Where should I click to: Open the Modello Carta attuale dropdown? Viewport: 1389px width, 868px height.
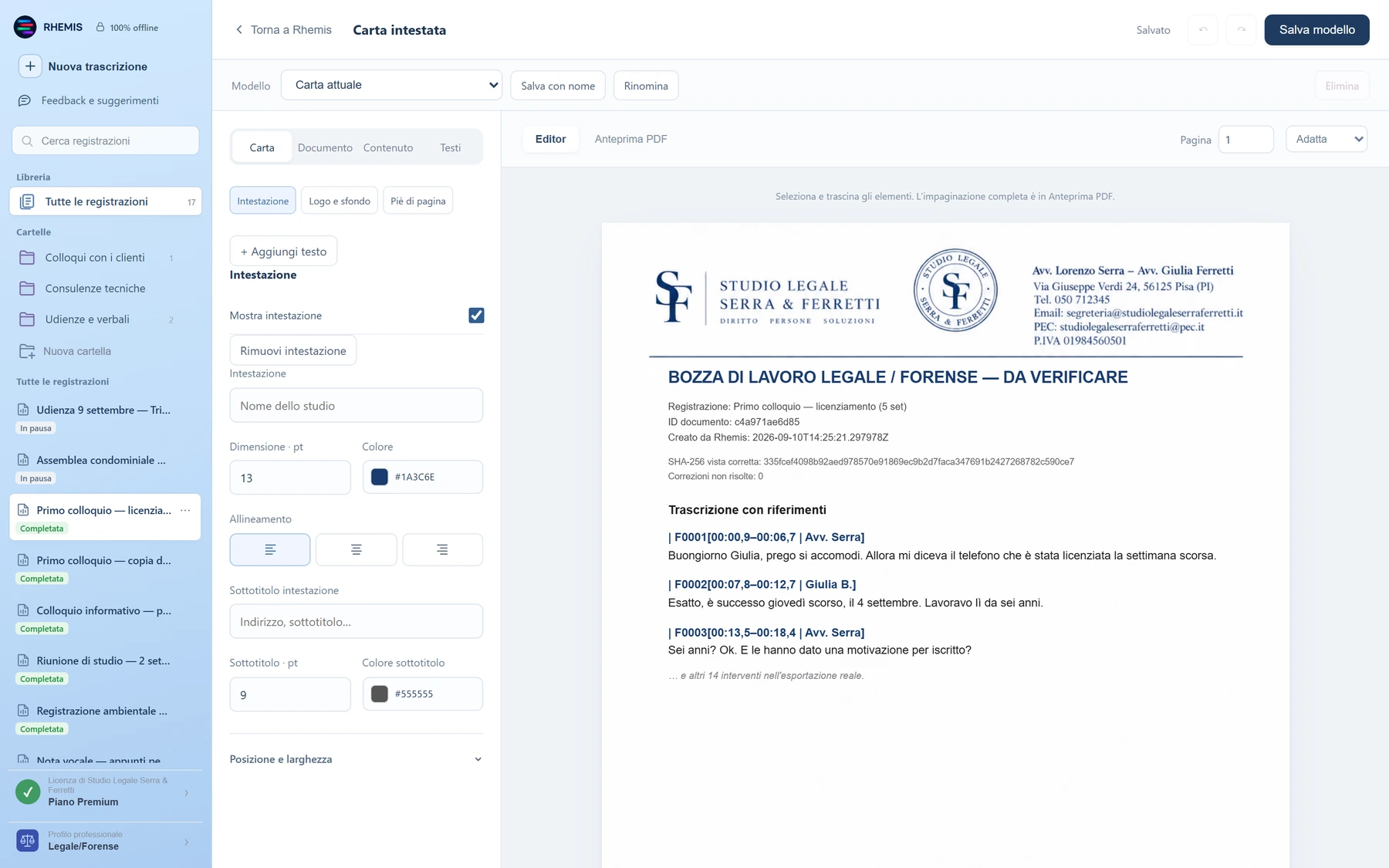coord(391,85)
